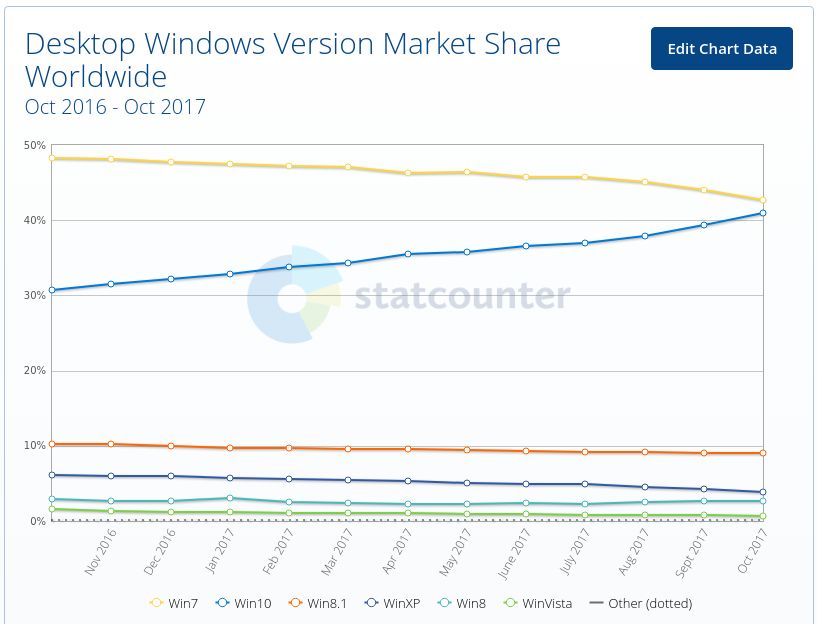Click the statcounter donut logo watermark
The width and height of the screenshot is (817, 624).
290,295
